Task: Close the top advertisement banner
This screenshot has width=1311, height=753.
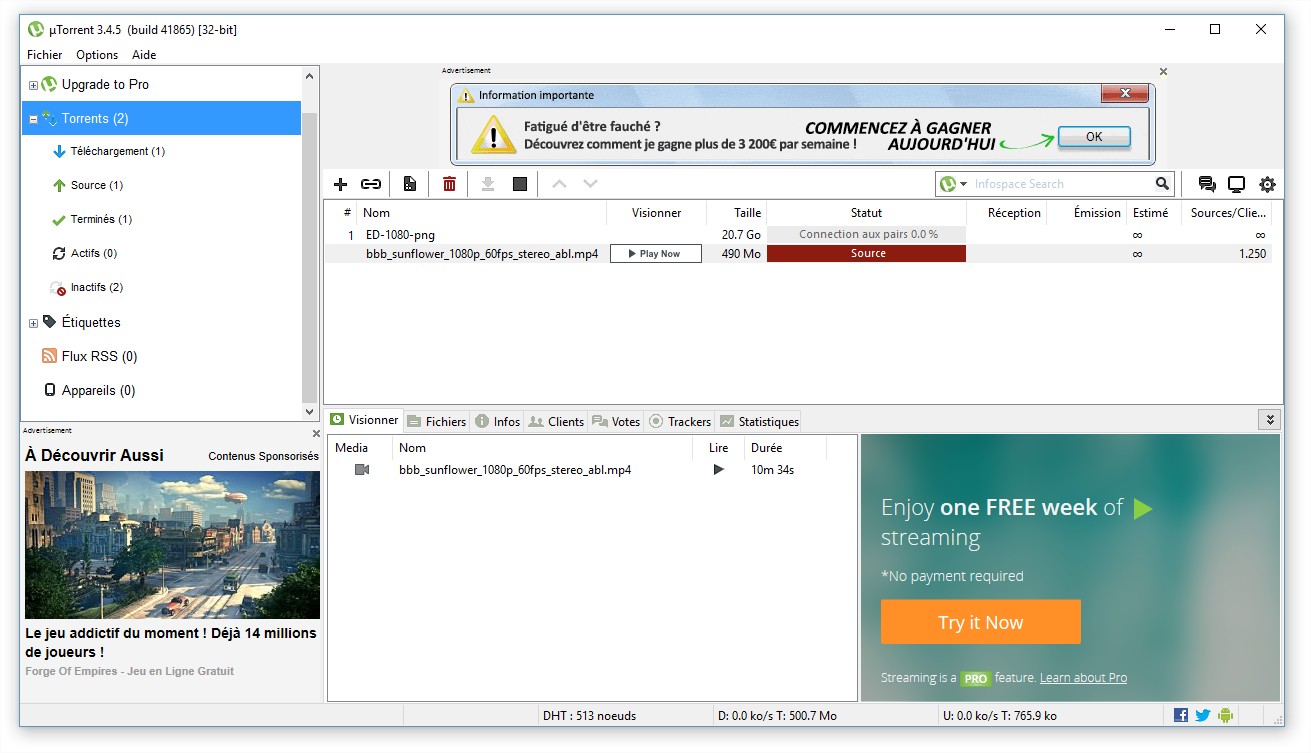Action: tap(1163, 72)
